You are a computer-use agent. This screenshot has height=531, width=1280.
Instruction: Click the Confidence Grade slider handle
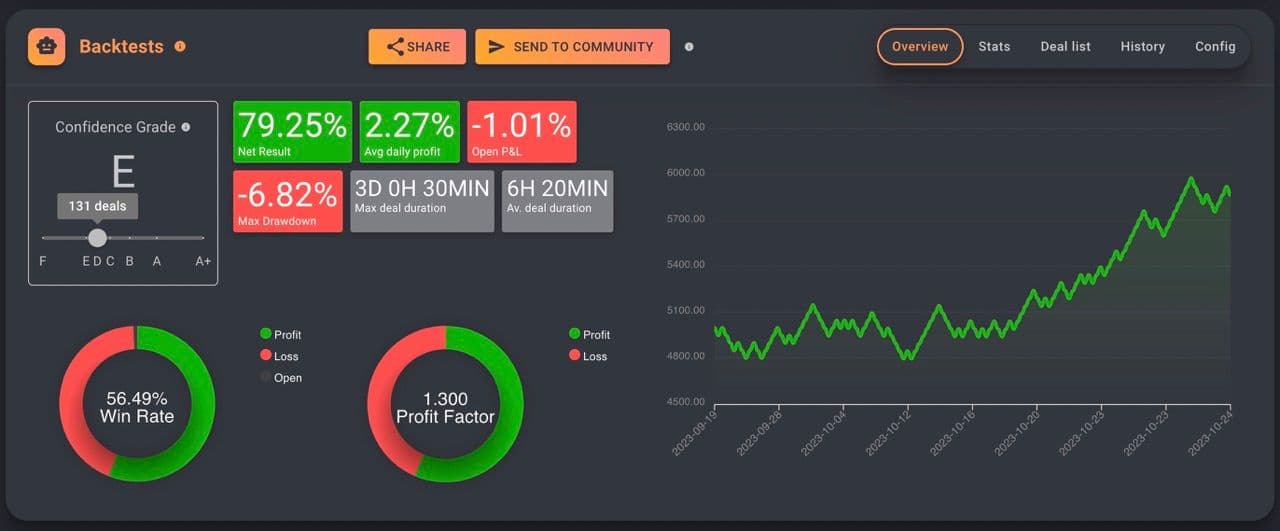point(97,238)
